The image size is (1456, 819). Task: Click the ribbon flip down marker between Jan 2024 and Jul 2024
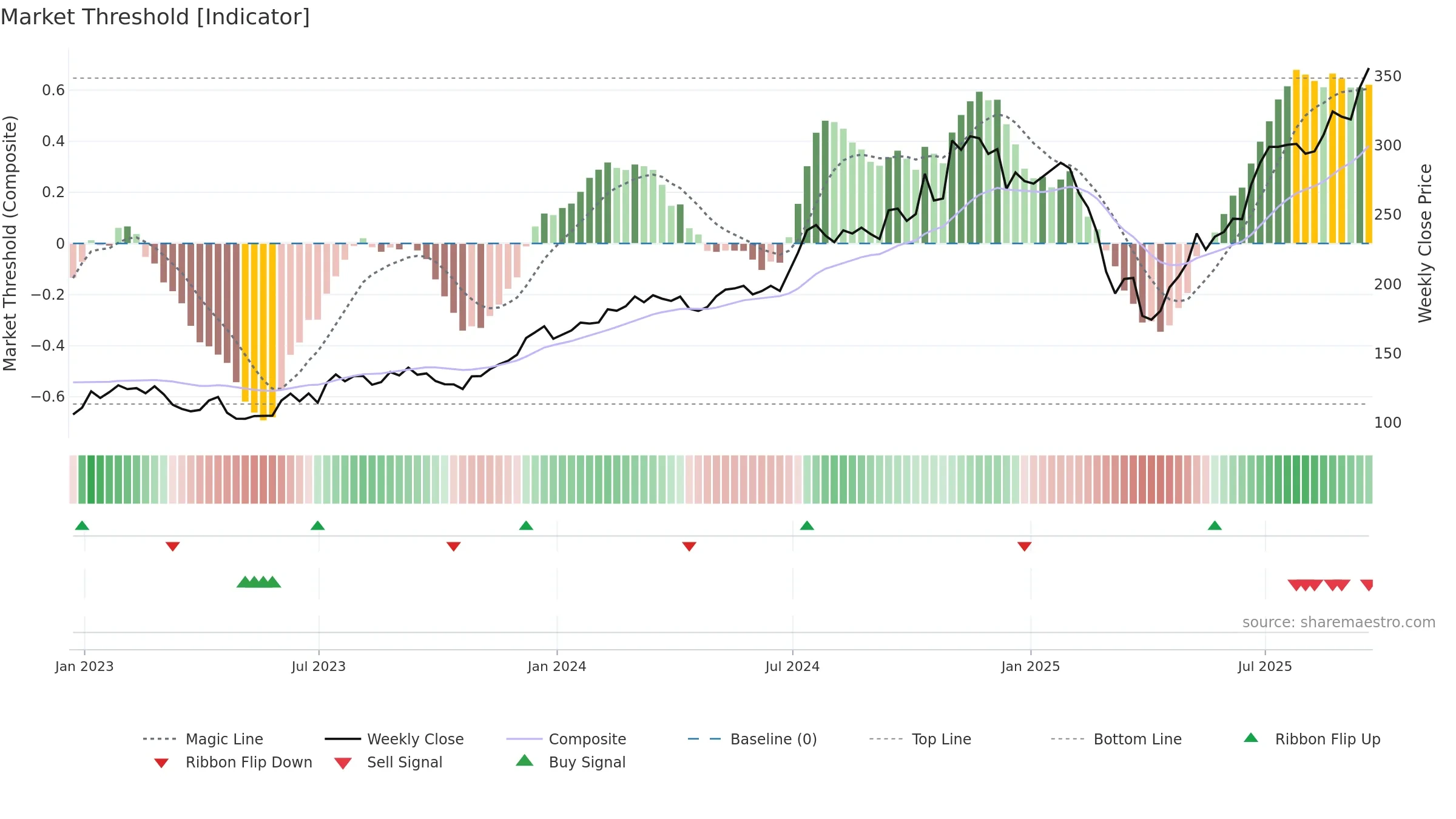pyautogui.click(x=689, y=547)
